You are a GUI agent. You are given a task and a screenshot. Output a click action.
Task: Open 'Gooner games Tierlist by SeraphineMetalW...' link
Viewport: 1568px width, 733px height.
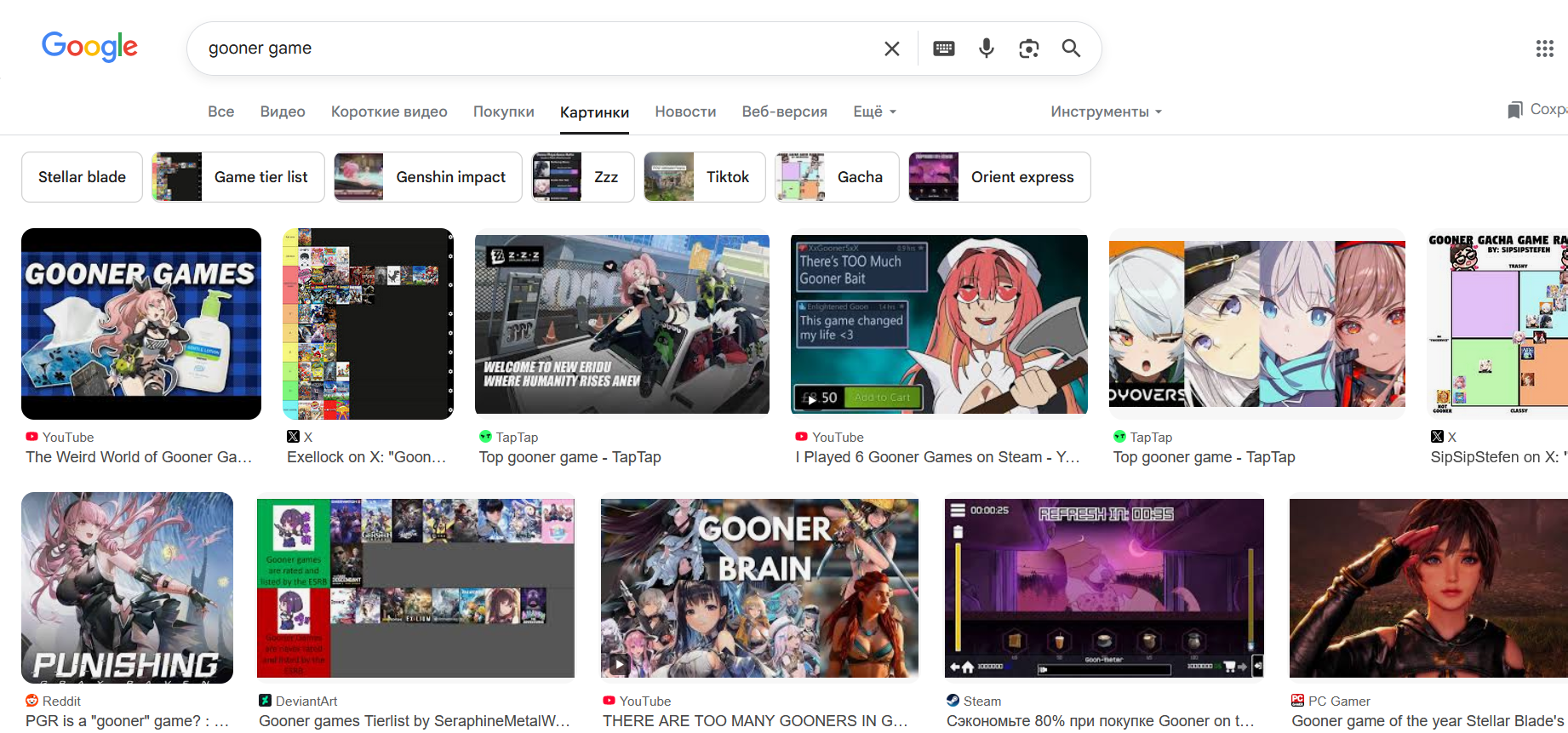coord(415,721)
